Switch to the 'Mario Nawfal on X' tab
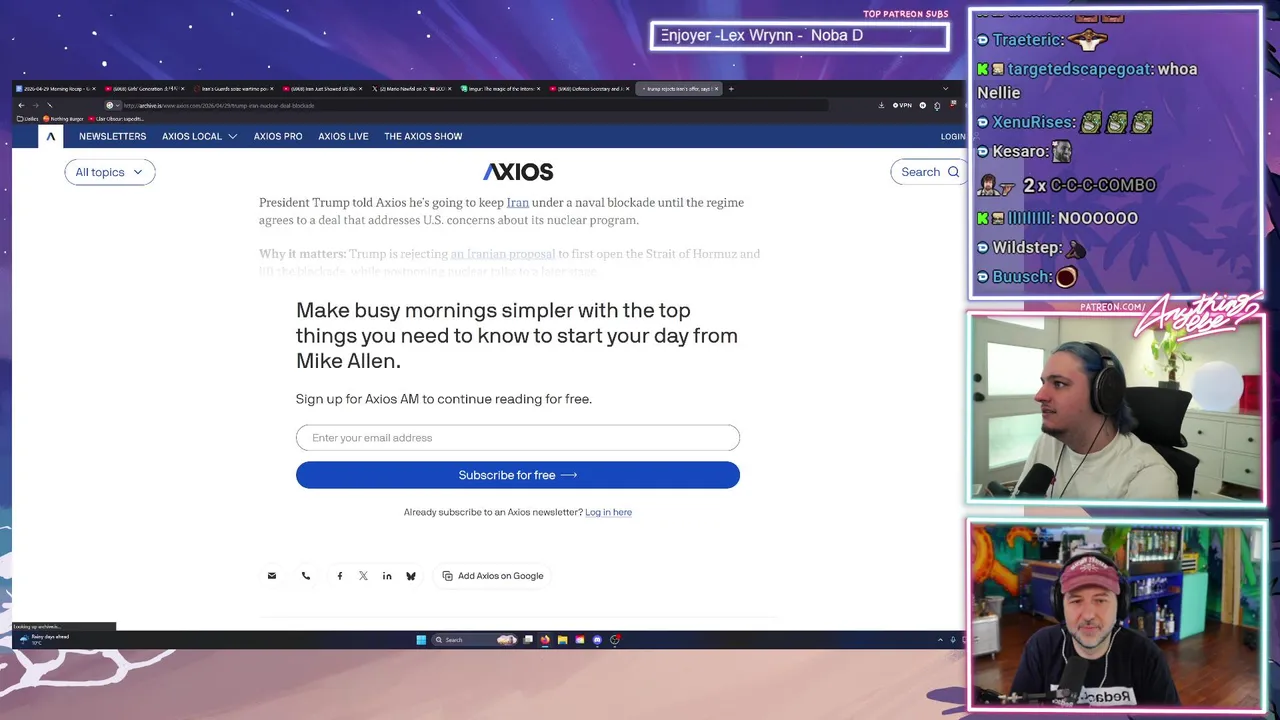 (412, 89)
